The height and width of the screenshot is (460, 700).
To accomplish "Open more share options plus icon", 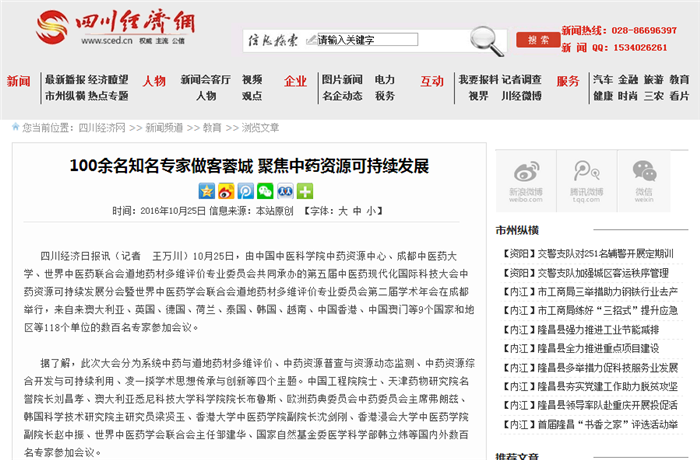I will point(303,190).
